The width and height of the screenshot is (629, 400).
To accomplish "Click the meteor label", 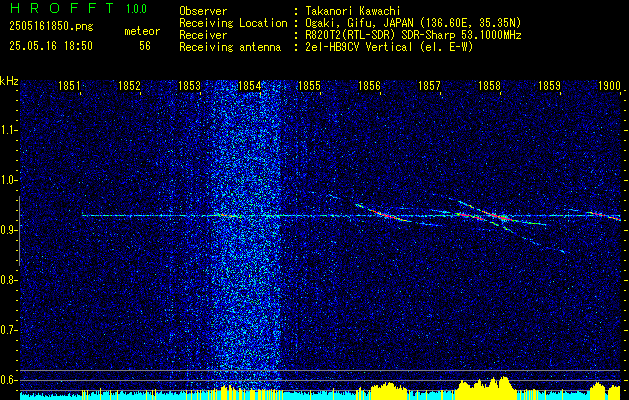I will (142, 31).
